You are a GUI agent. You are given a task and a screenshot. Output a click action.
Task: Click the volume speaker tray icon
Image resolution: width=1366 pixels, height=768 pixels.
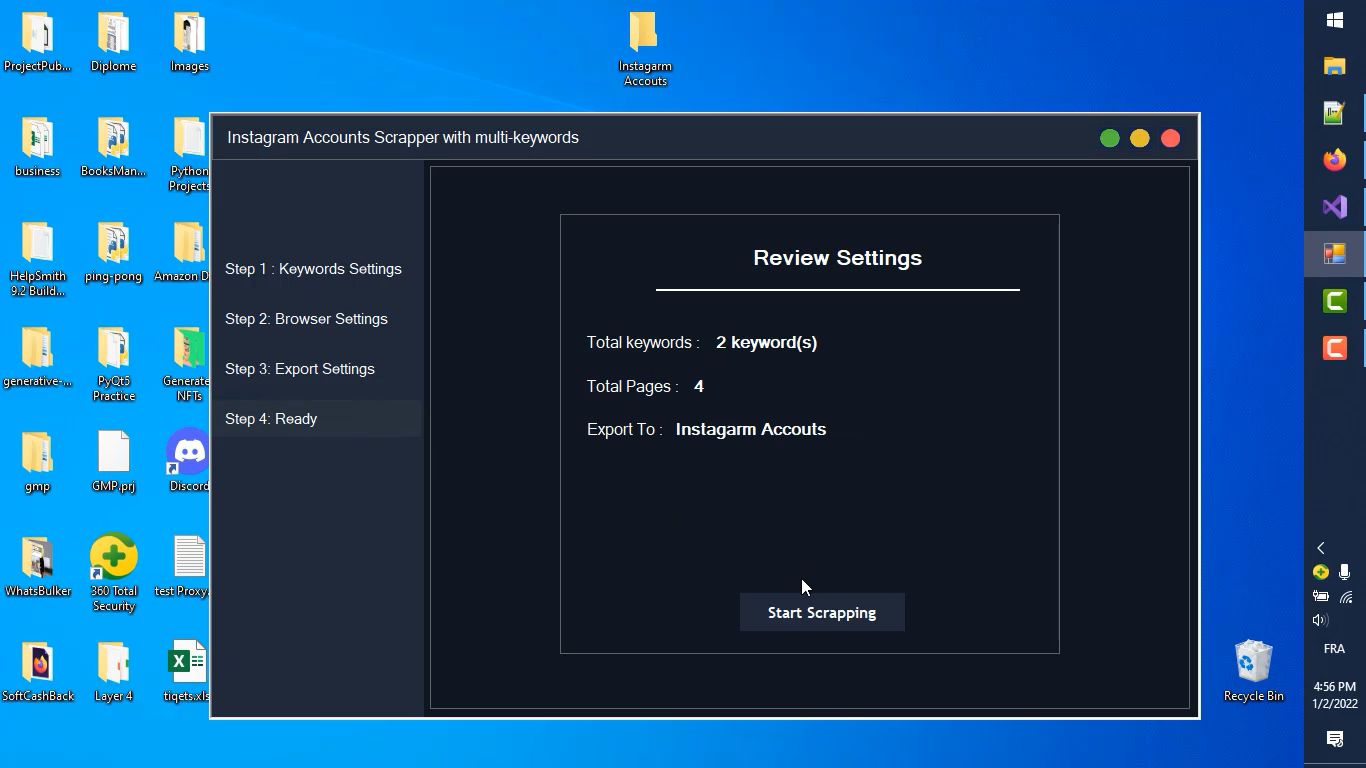(1320, 620)
